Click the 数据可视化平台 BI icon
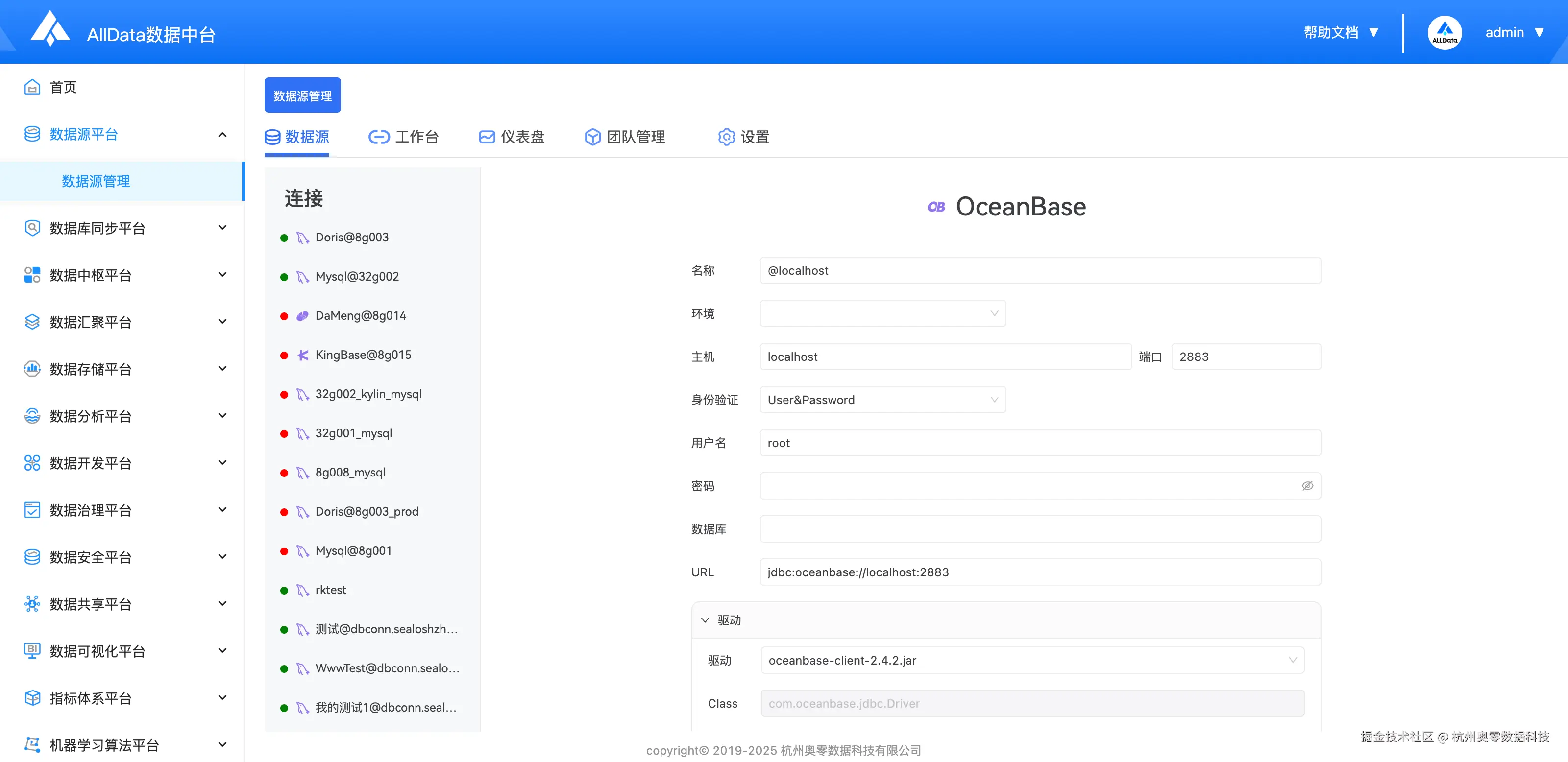Screen dimensions: 1568x762 tap(32, 651)
